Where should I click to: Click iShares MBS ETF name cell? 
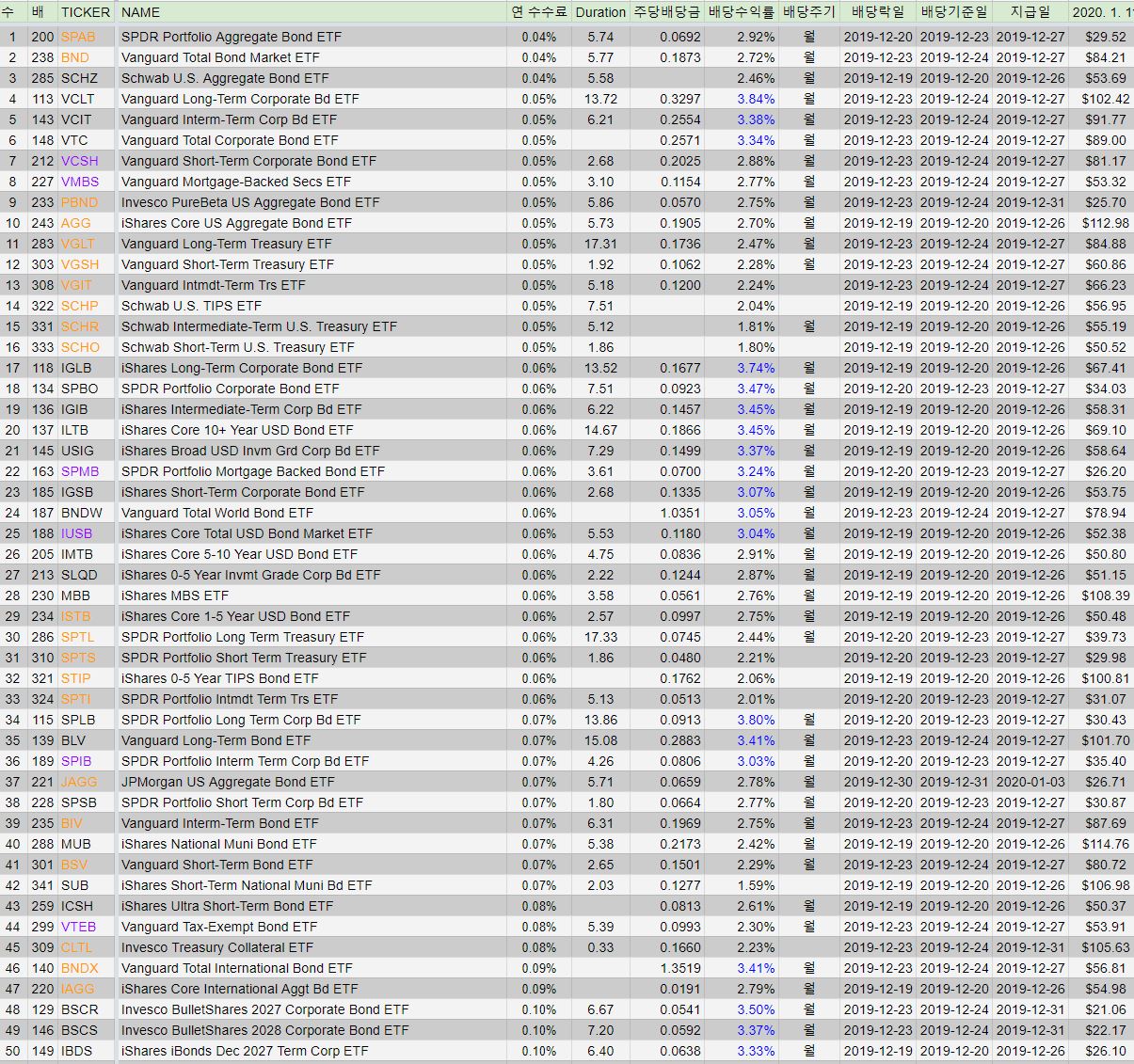[x=175, y=596]
